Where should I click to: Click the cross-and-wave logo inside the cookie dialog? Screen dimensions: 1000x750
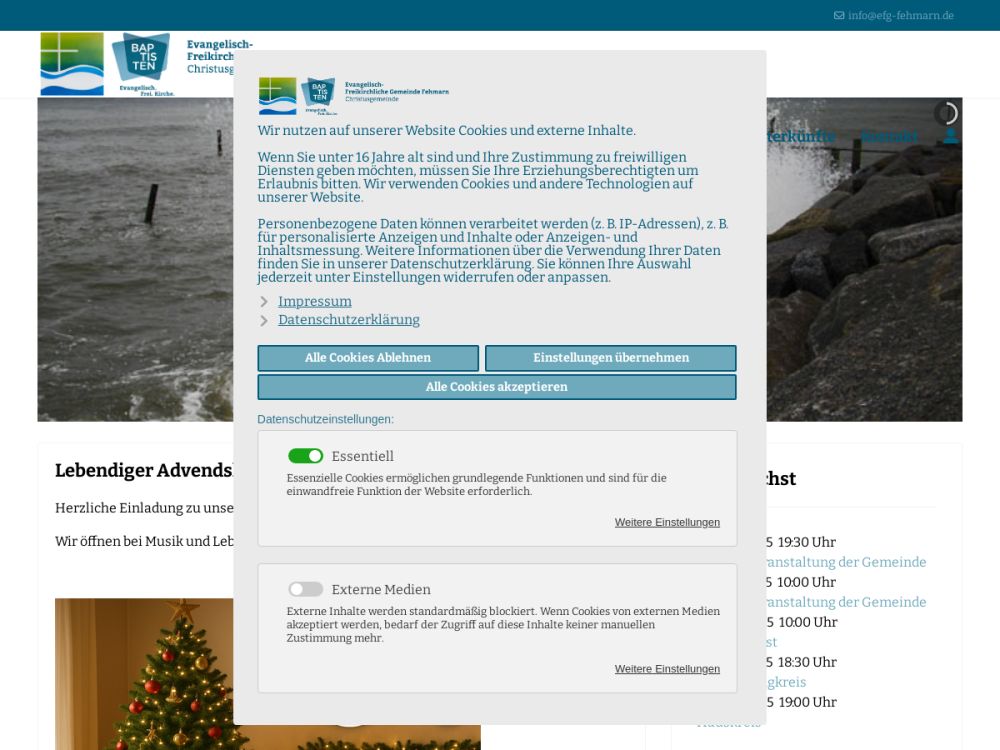point(278,95)
